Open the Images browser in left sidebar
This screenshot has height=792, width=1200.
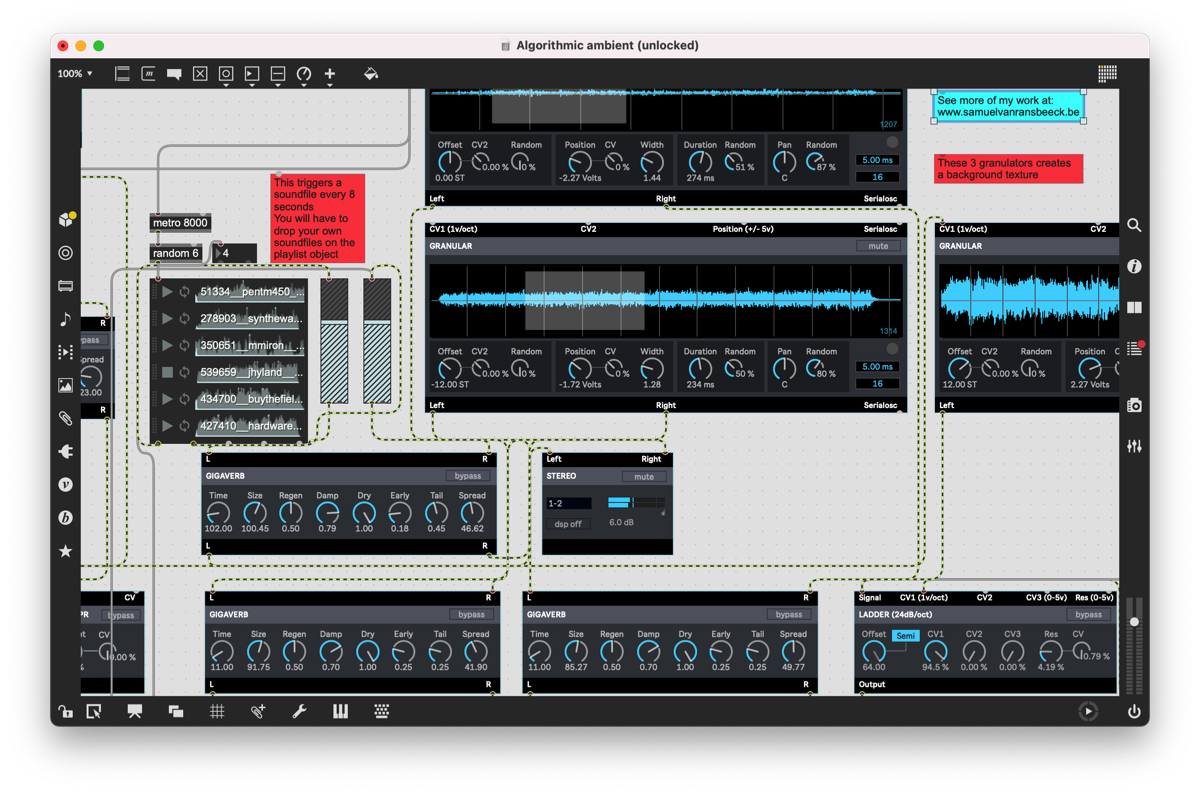tap(66, 385)
